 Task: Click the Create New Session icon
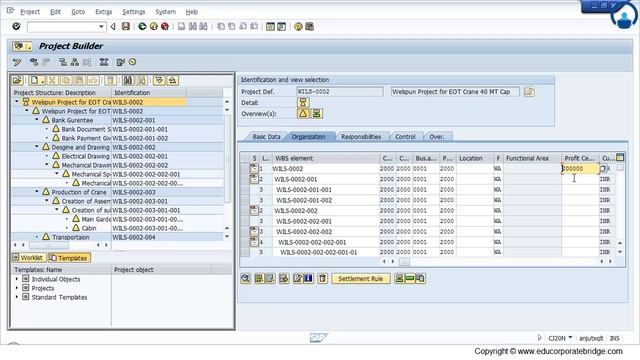[270, 27]
